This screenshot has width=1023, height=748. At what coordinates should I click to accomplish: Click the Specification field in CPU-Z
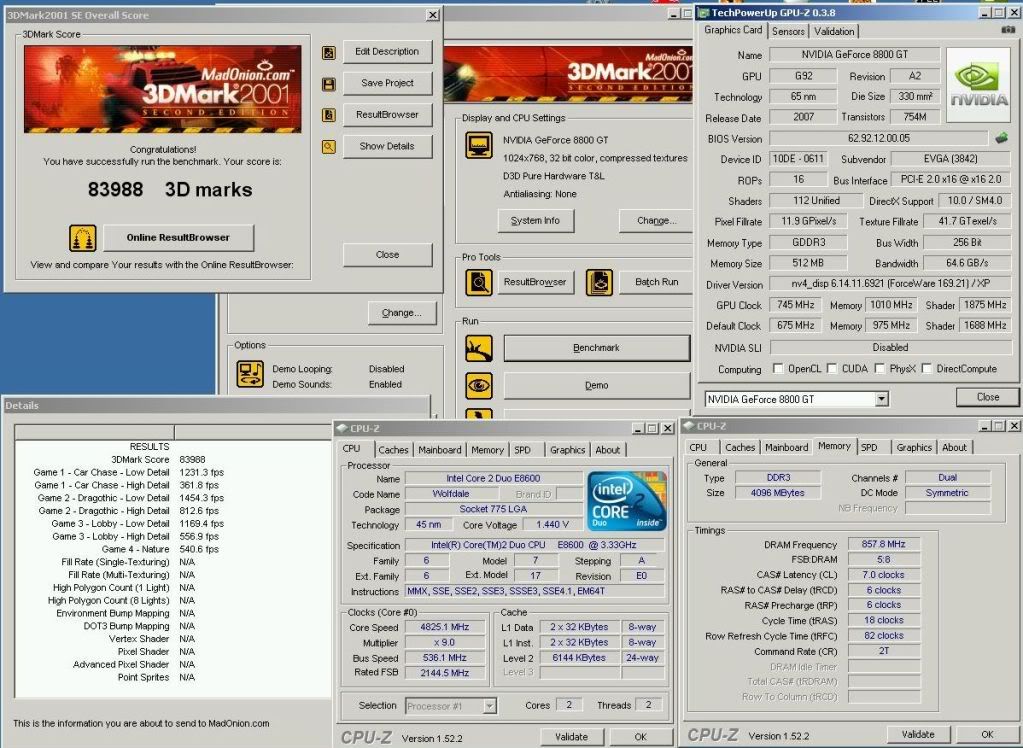pyautogui.click(x=534, y=545)
